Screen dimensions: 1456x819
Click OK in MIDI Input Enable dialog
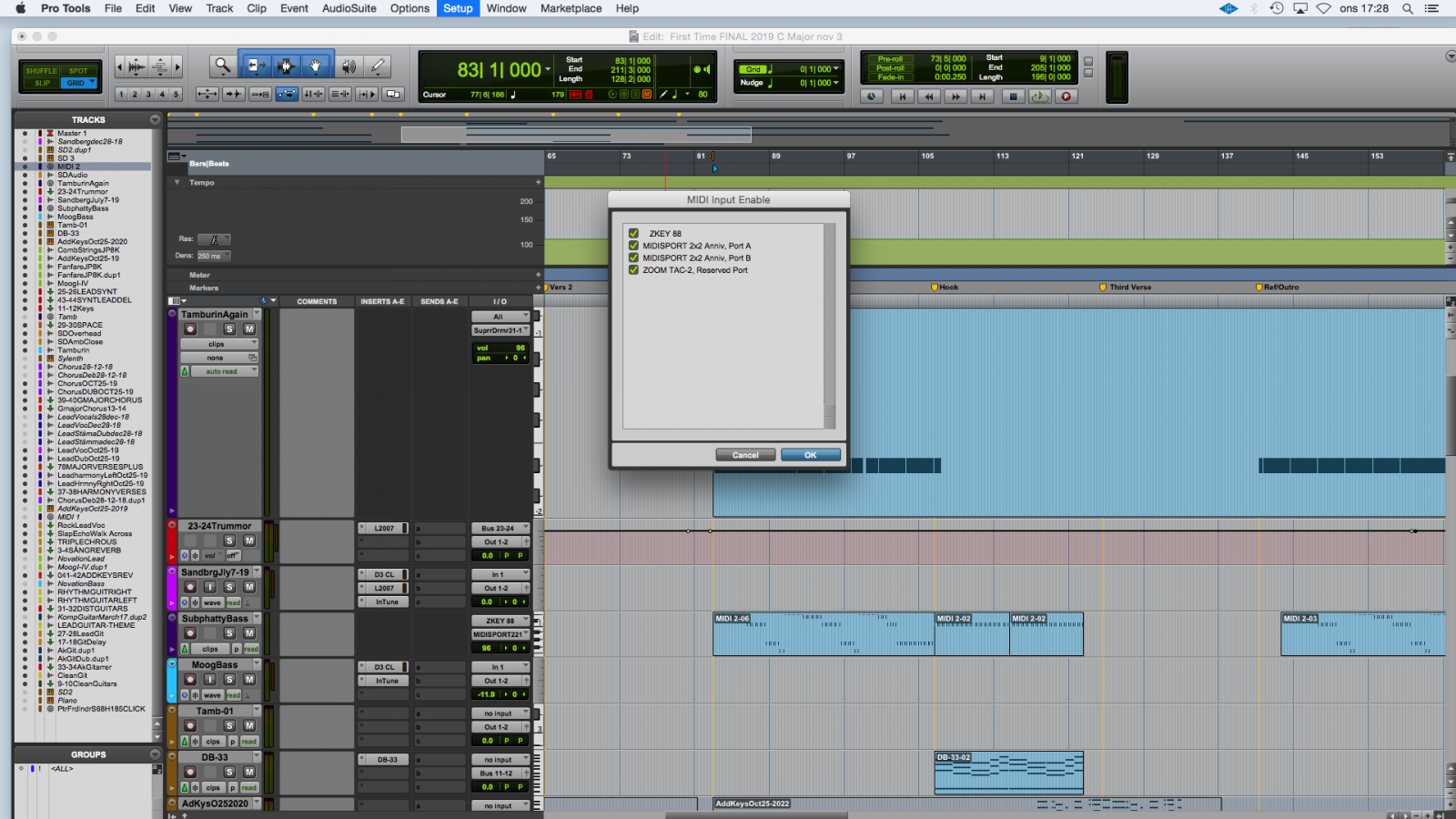tap(810, 455)
